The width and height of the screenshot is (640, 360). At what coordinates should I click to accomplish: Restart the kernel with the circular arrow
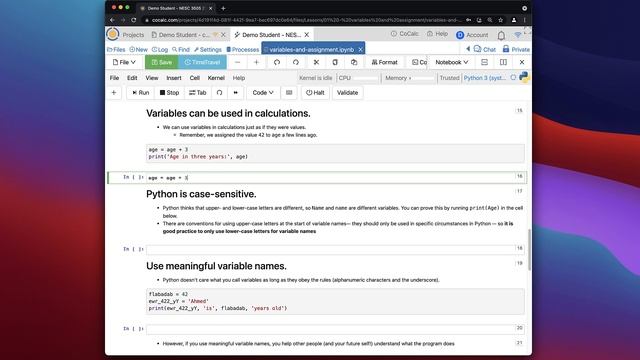point(220,93)
